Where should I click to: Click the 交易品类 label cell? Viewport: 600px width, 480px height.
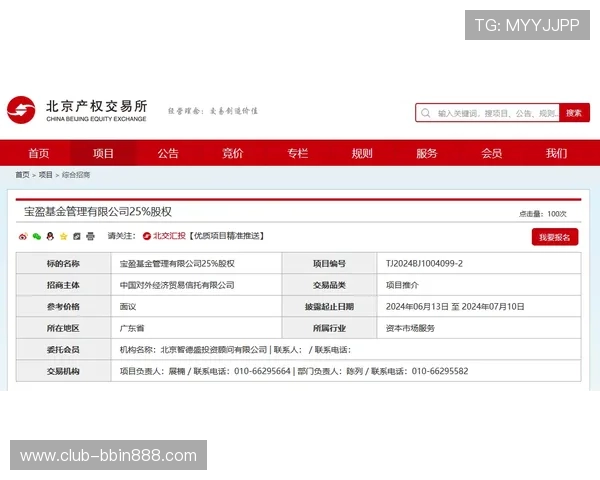pyautogui.click(x=329, y=285)
